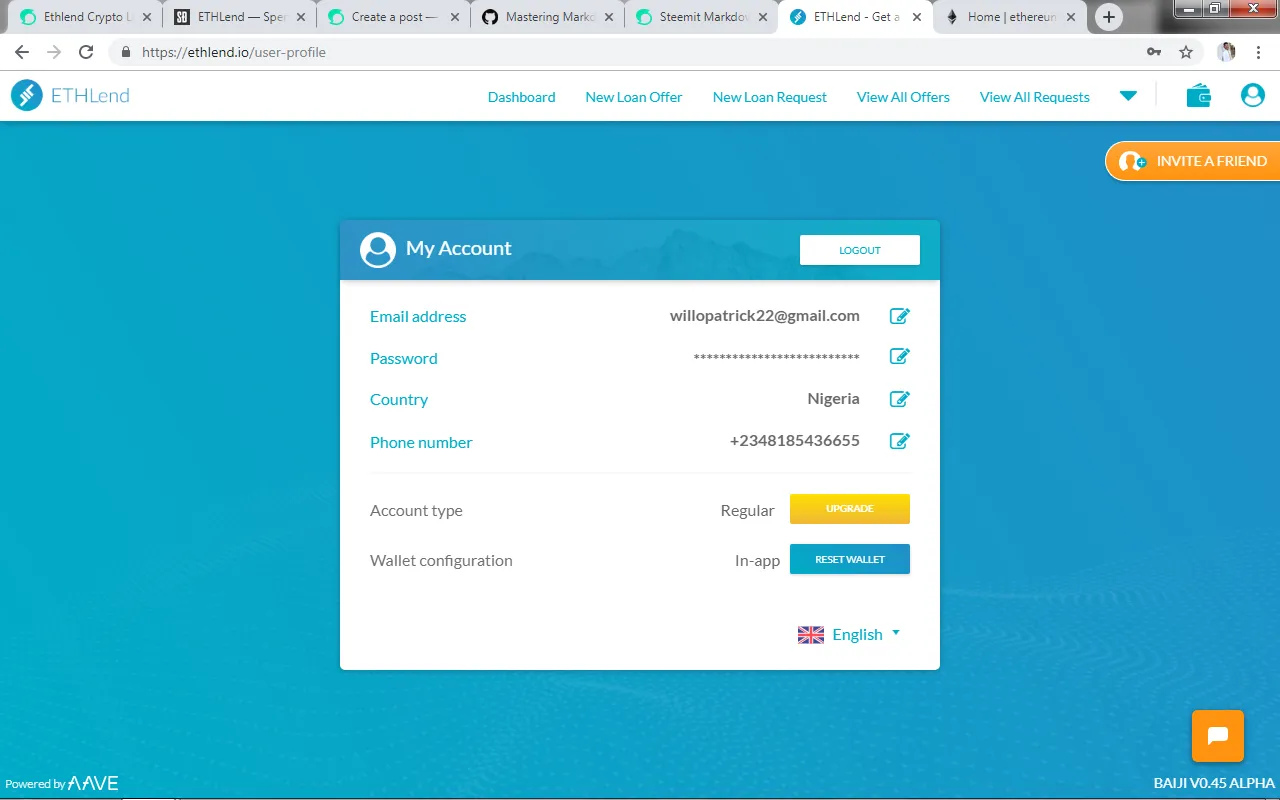
Task: Reload the page
Action: [86, 52]
